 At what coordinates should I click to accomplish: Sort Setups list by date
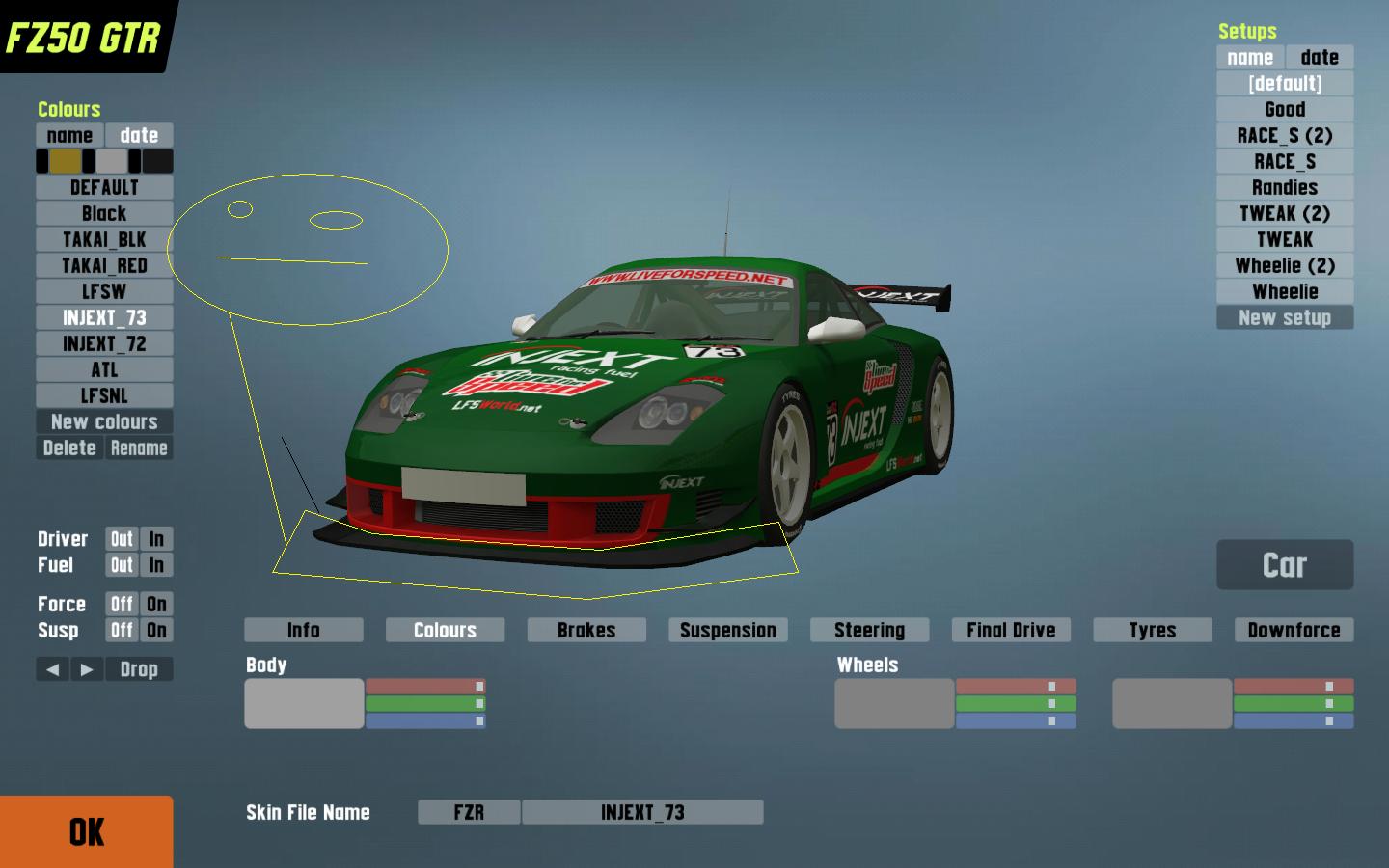pos(1320,57)
